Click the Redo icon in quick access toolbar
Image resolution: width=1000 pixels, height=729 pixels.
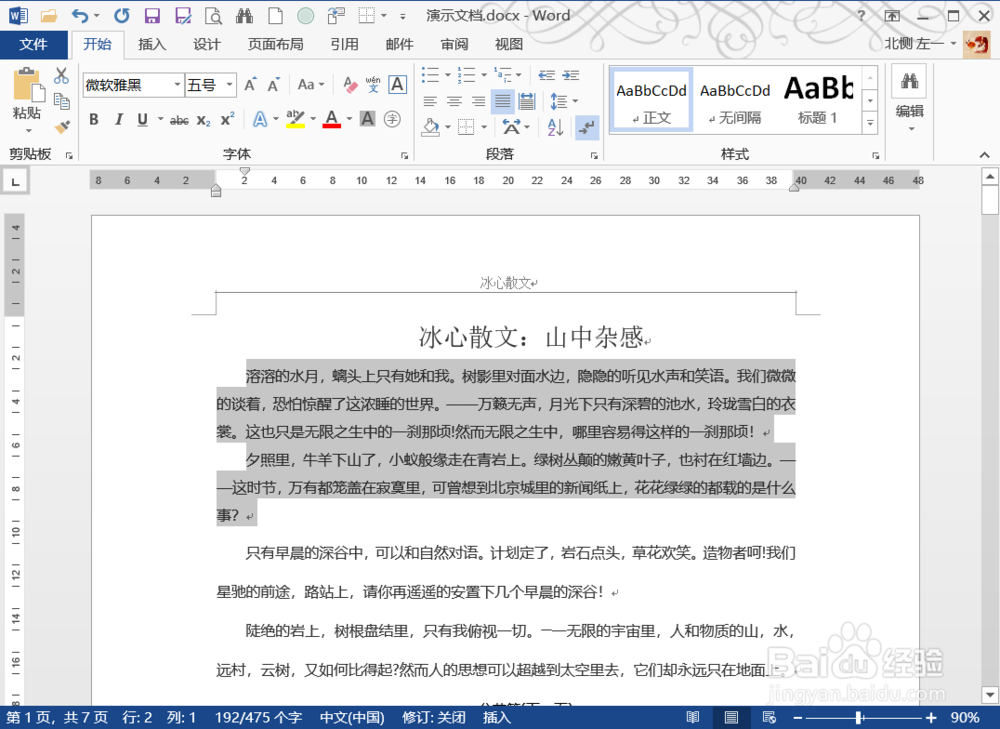(x=121, y=15)
